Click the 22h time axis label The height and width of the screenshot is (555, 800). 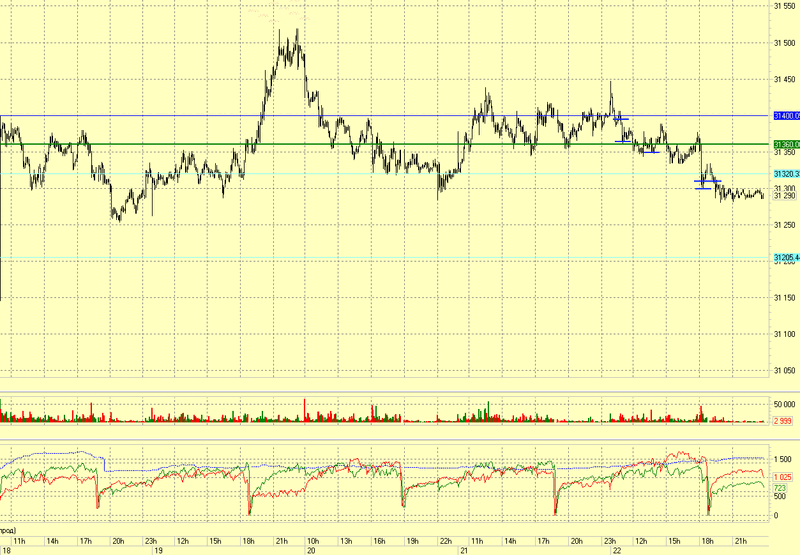445,541
